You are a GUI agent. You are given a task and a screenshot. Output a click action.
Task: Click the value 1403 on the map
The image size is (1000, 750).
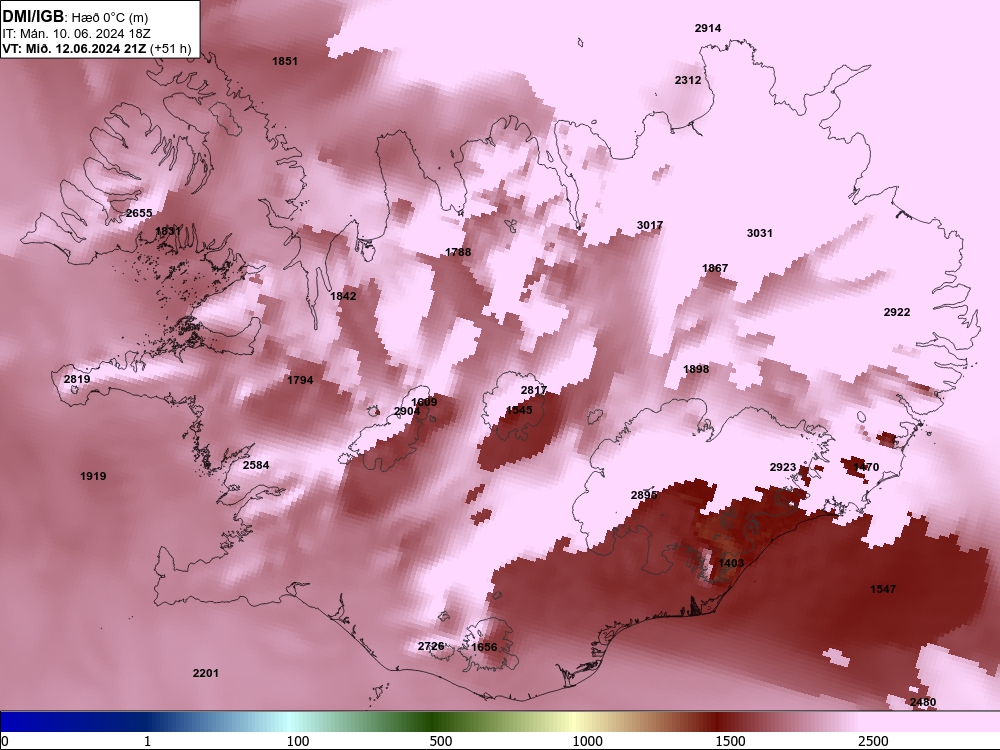coord(731,563)
